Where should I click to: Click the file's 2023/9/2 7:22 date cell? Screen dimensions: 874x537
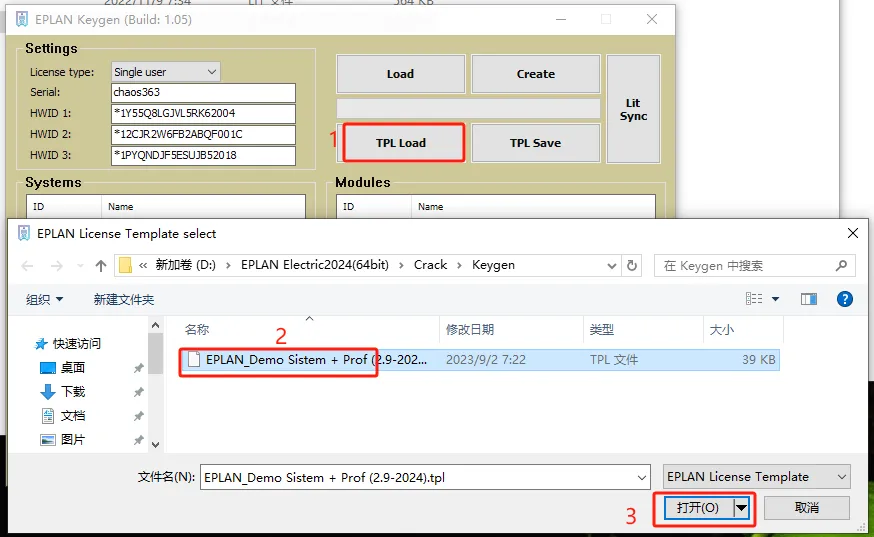[x=485, y=360]
